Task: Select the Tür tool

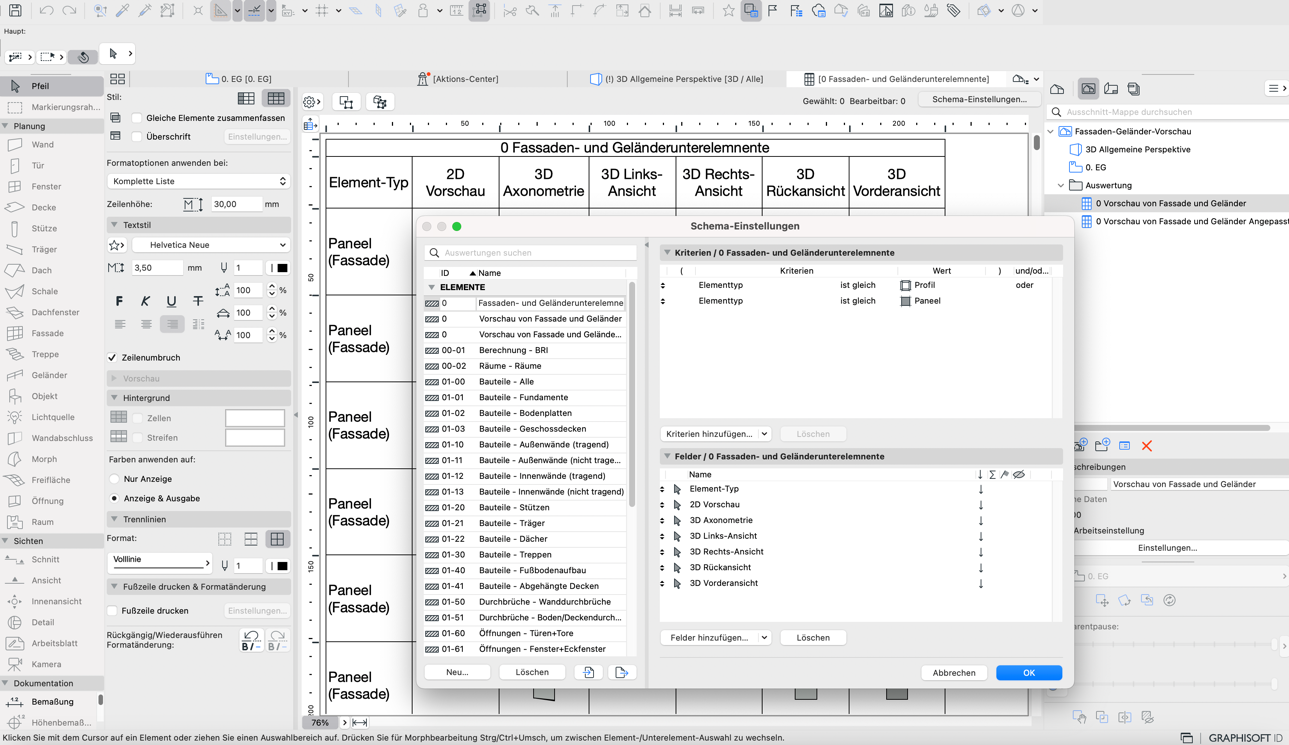Action: click(51, 166)
